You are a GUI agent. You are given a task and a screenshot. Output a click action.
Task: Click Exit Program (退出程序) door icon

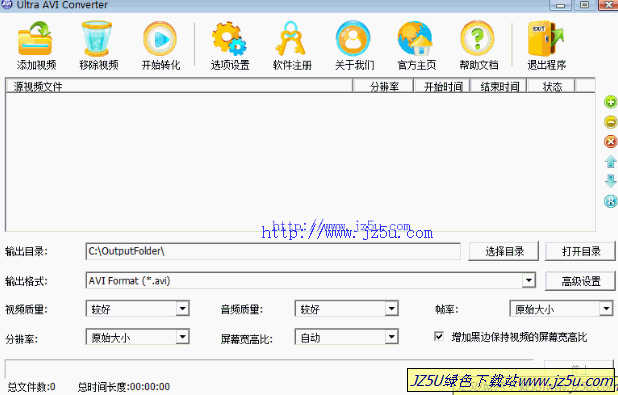click(x=546, y=39)
